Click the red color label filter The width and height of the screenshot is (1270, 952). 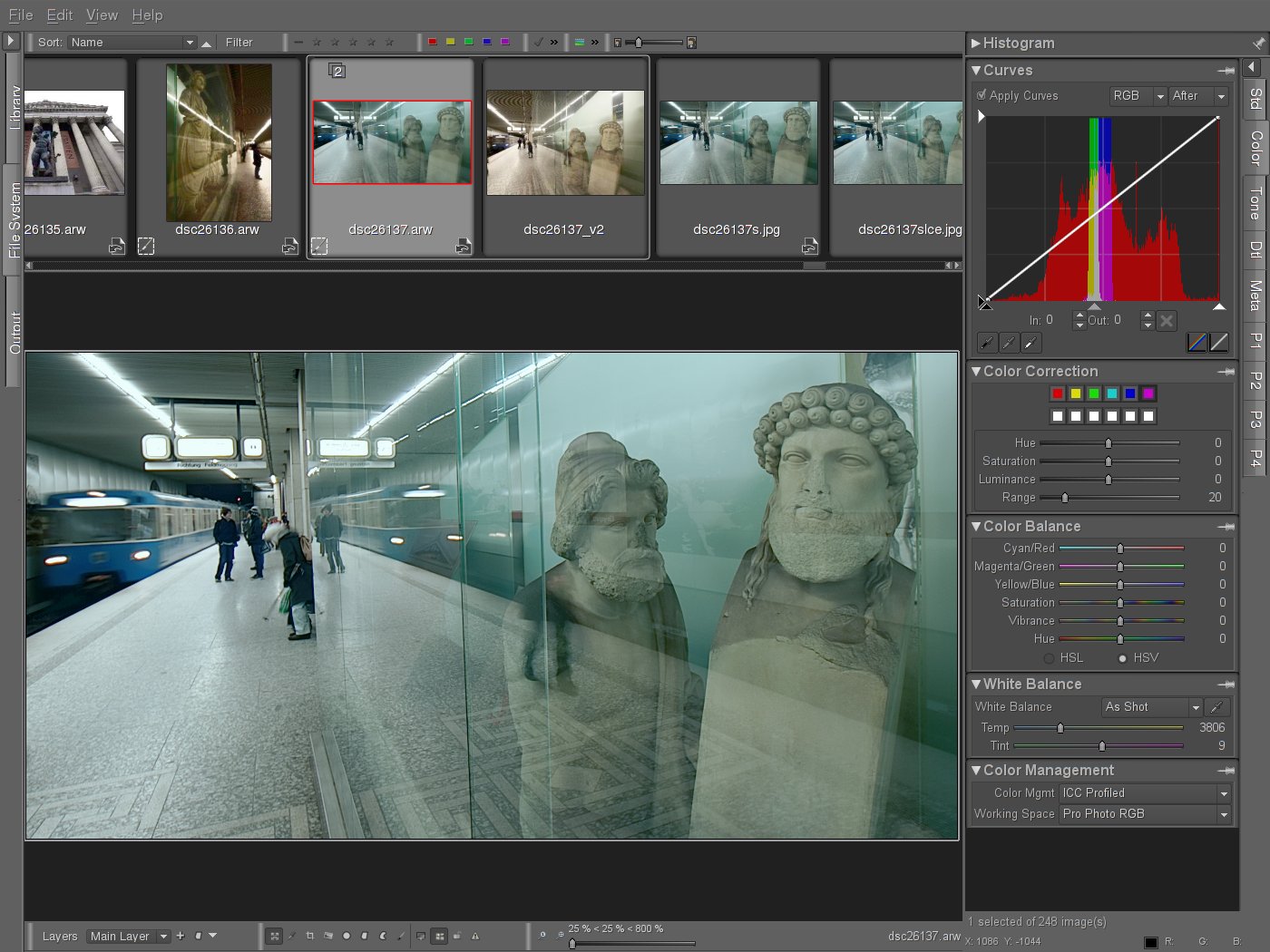tap(433, 42)
